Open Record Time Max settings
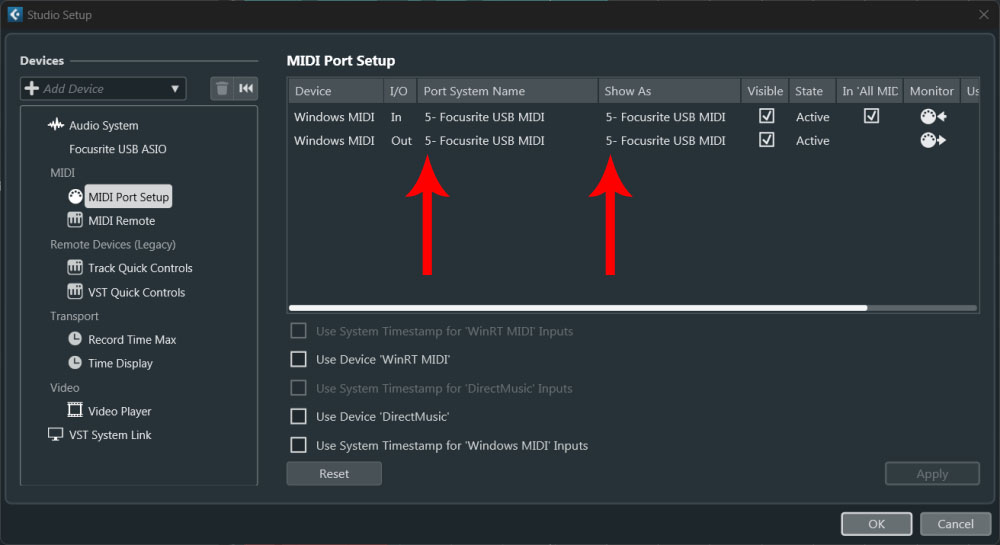Viewport: 1000px width, 545px height. tap(132, 340)
